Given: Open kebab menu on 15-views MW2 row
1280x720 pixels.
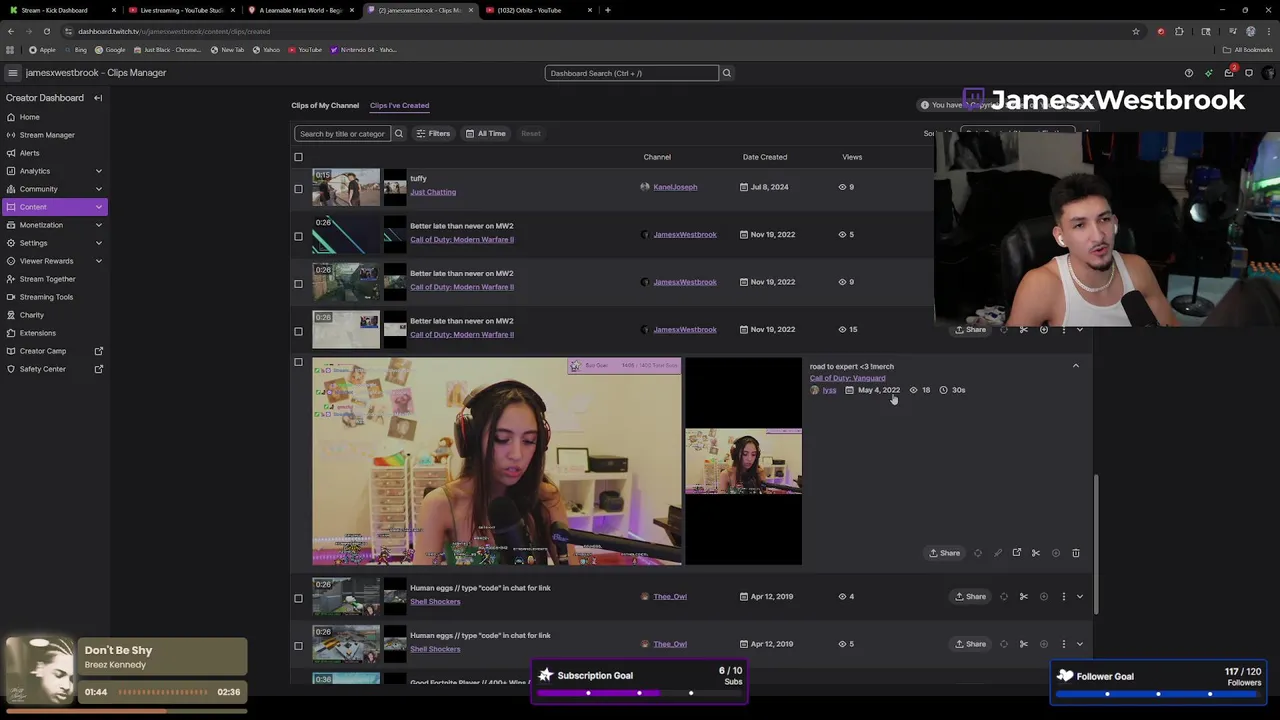Looking at the screenshot, I should tap(1063, 330).
